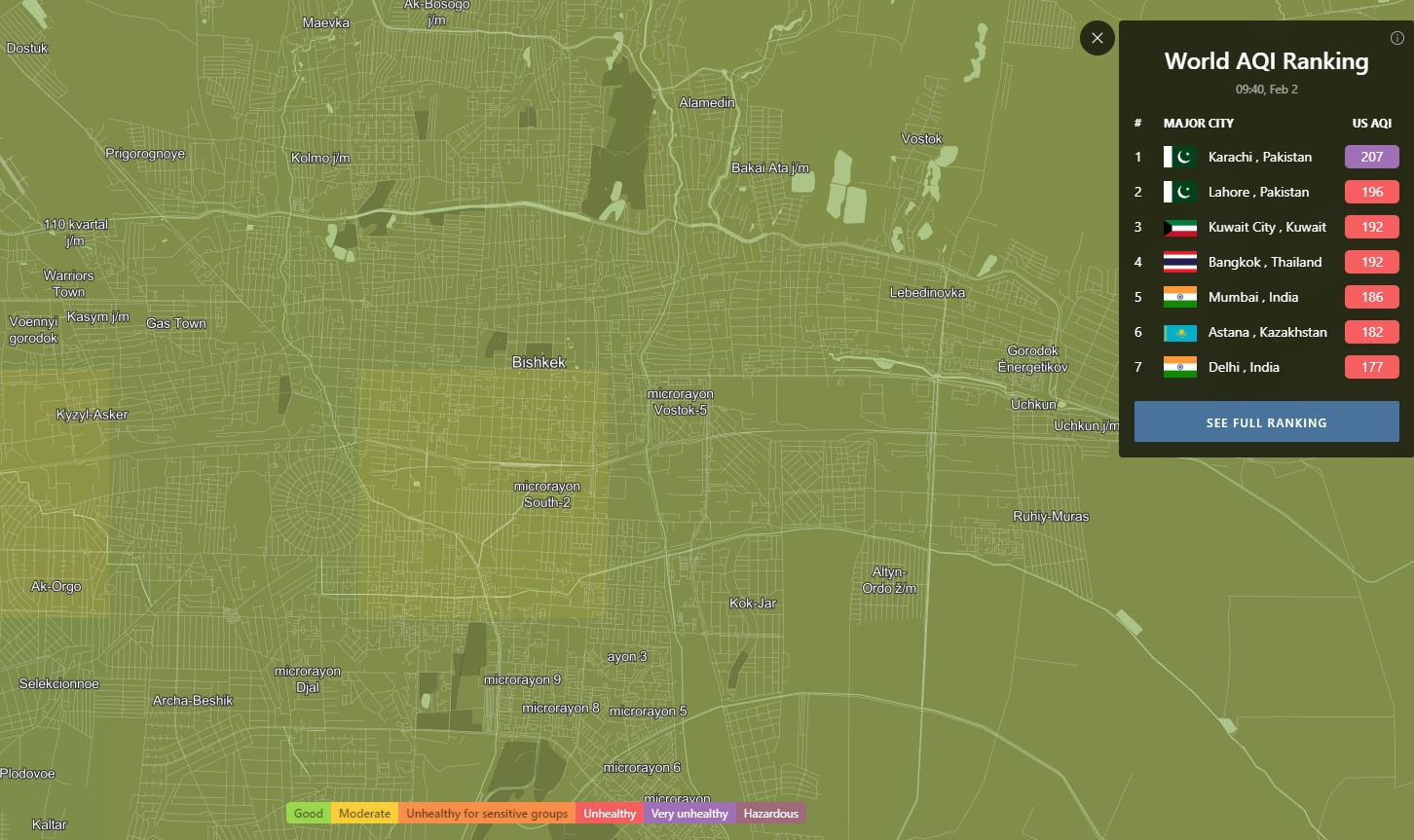This screenshot has height=840, width=1414.
Task: Click the India flag beside Delhi
Action: coord(1179,368)
